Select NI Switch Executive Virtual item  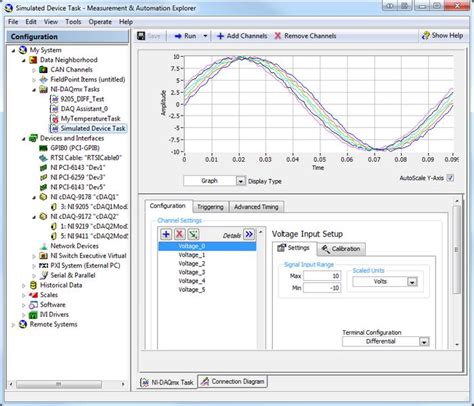(88, 256)
